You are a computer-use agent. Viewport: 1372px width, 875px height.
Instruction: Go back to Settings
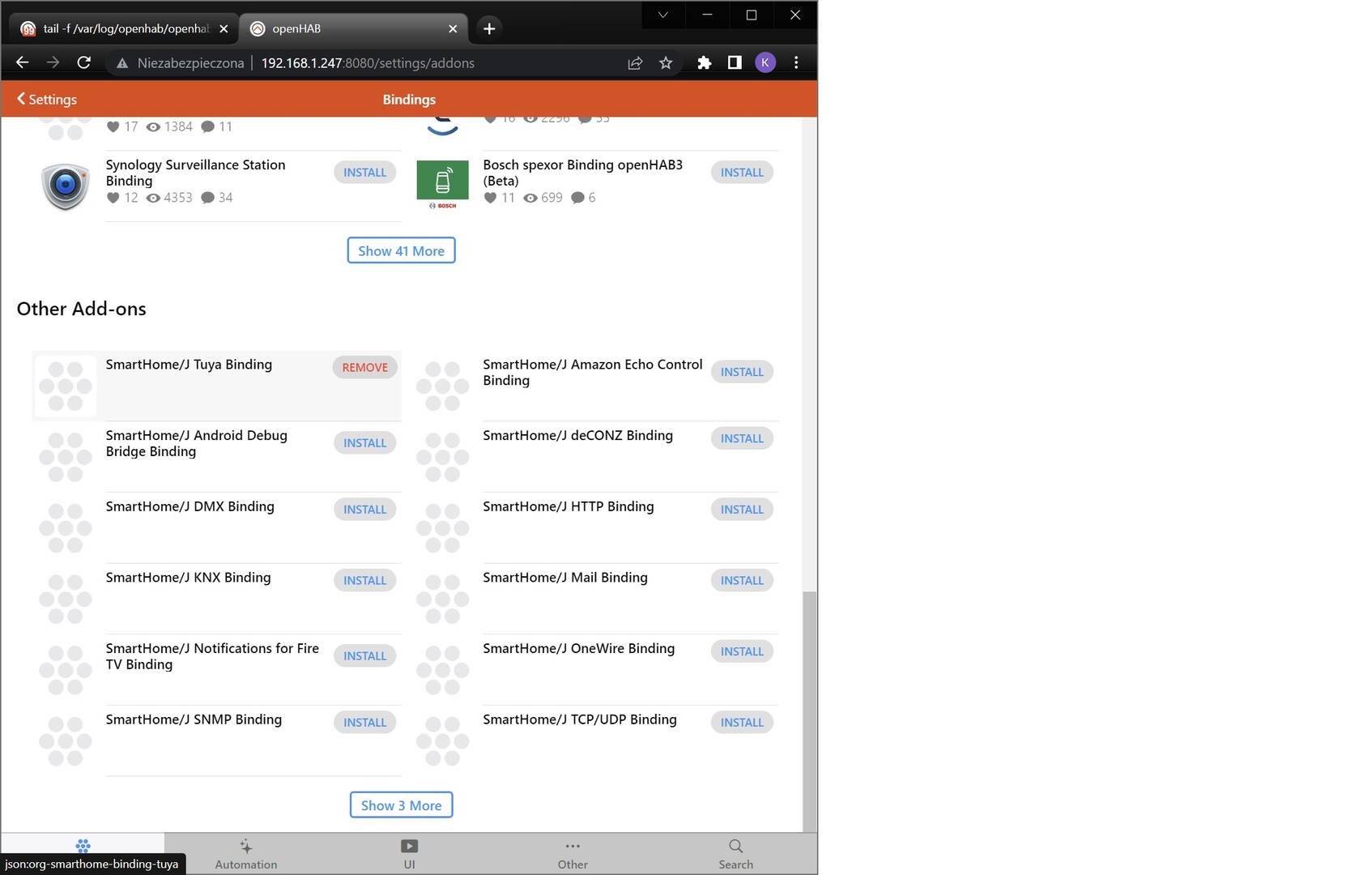pyautogui.click(x=47, y=99)
